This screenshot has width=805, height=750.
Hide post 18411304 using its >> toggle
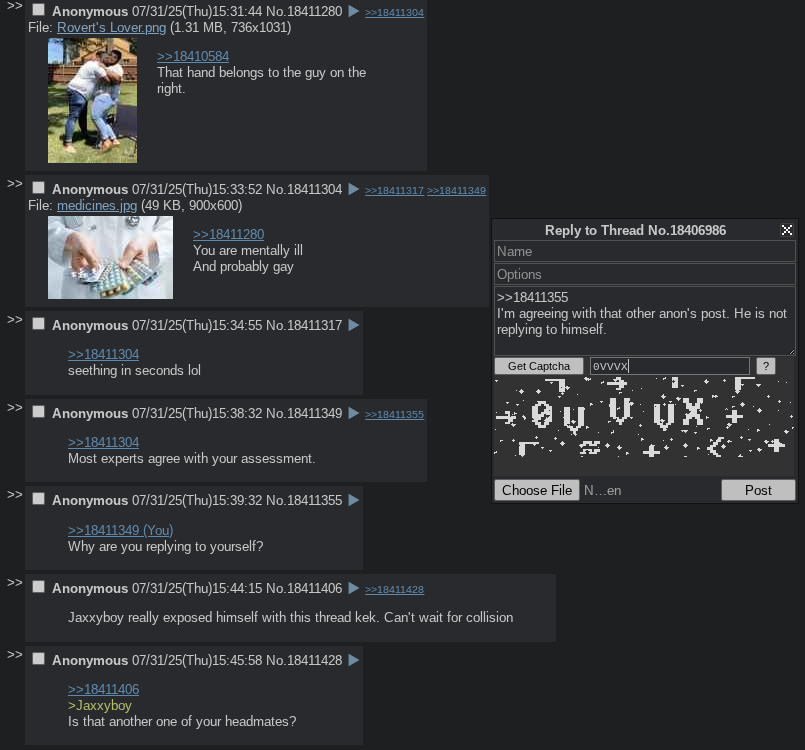tap(15, 184)
